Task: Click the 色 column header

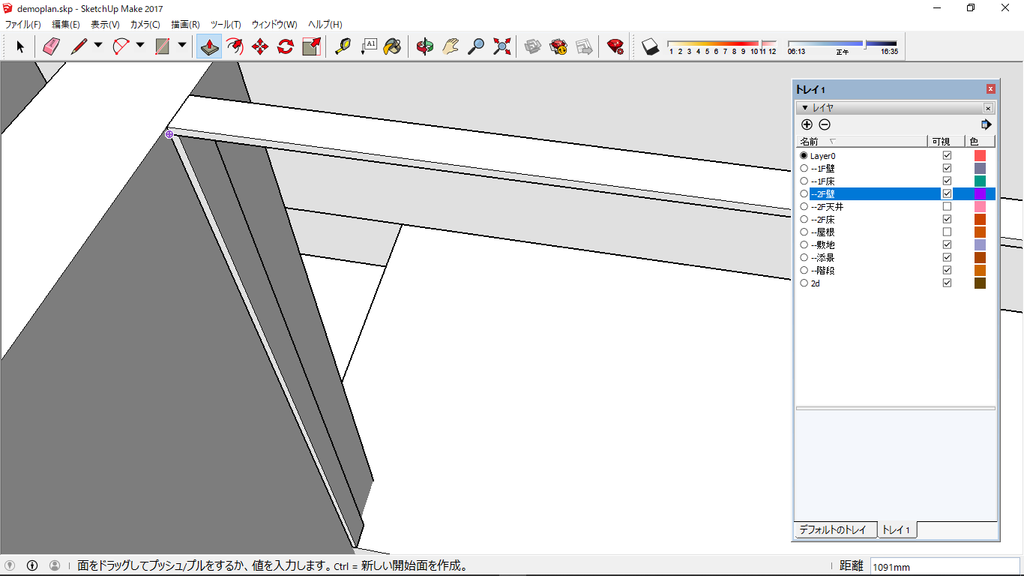Action: (x=980, y=142)
